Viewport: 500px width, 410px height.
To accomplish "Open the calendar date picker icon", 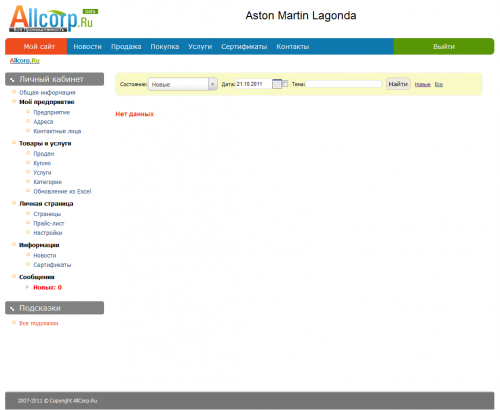I will (277, 84).
